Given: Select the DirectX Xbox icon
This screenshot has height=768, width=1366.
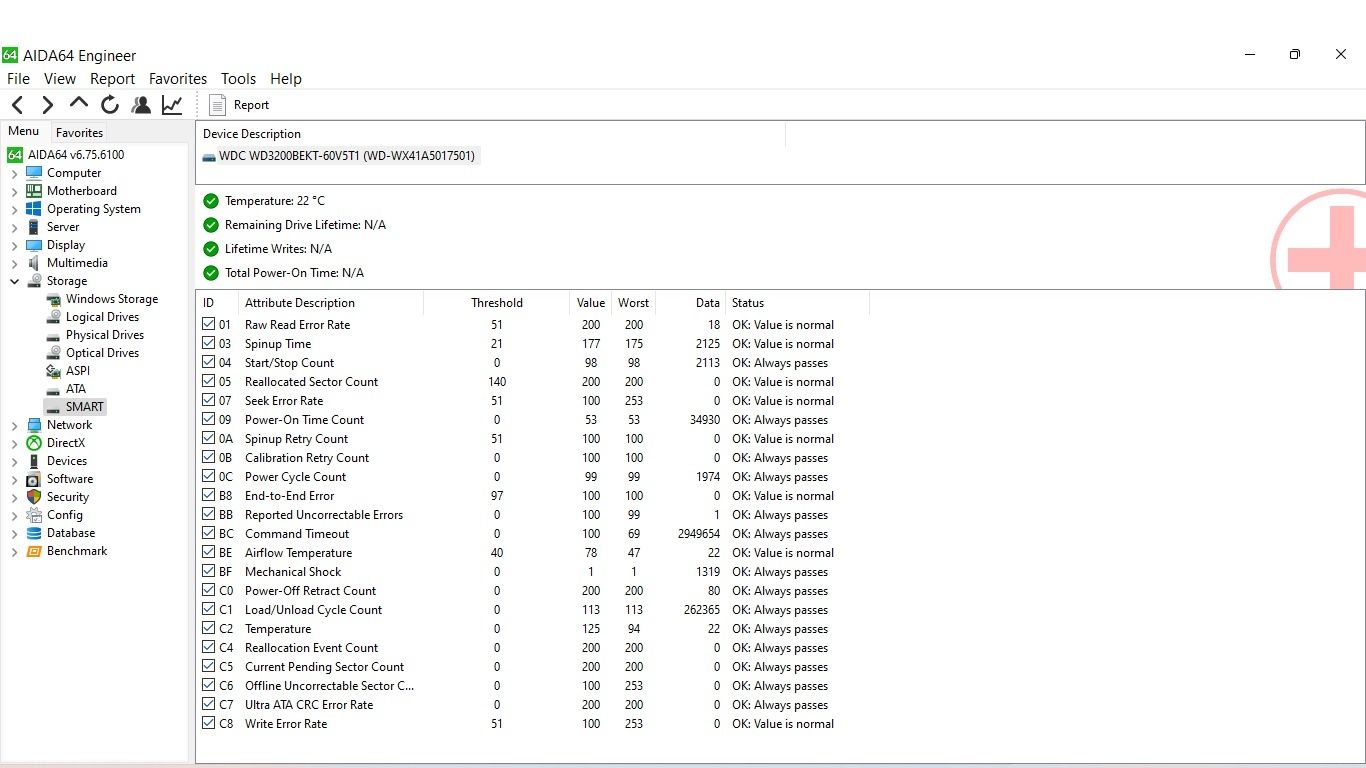Looking at the screenshot, I should pyautogui.click(x=34, y=443).
